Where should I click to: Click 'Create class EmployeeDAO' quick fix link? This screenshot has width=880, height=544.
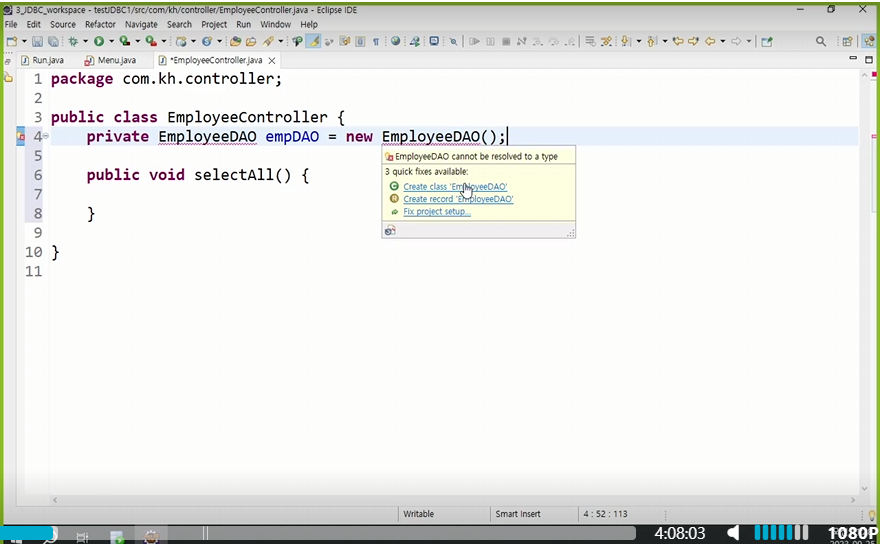point(455,186)
